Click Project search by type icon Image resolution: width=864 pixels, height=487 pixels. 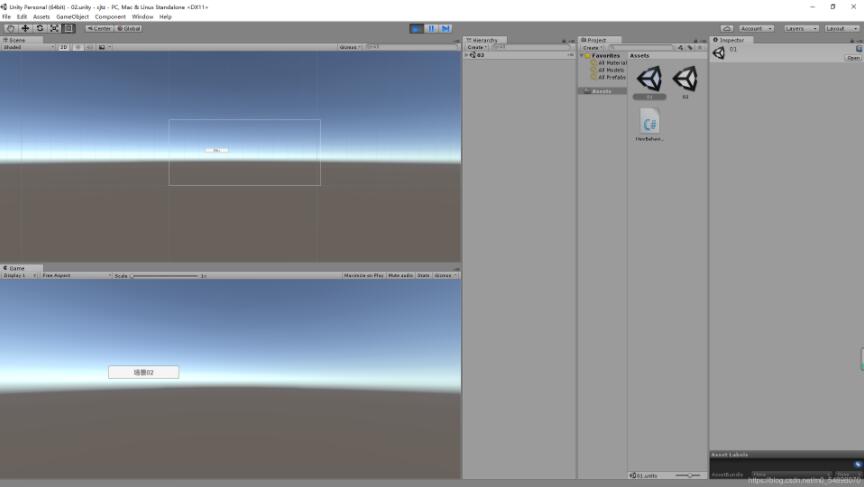[x=681, y=48]
